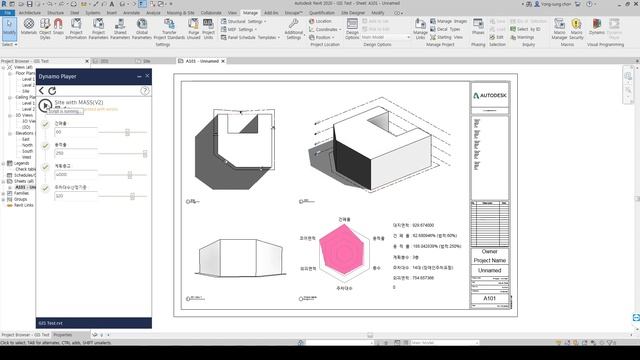Click Location in Project Location panel

320,21
